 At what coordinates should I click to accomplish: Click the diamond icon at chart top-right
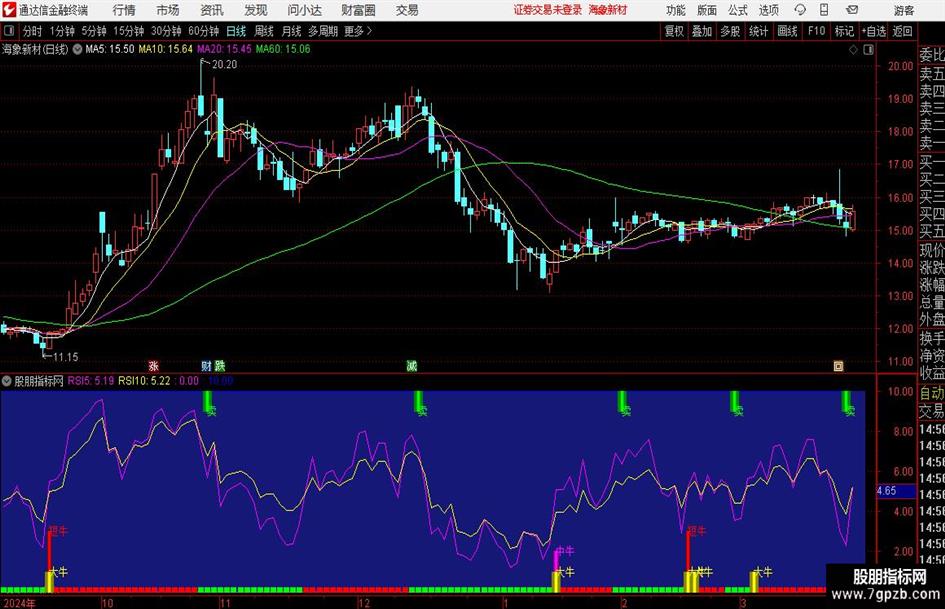[x=853, y=50]
